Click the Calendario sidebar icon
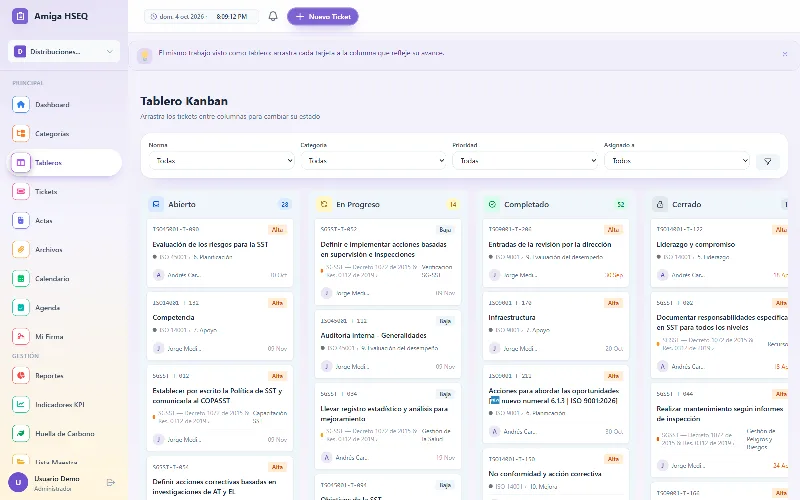Image resolution: width=800 pixels, height=500 pixels. (x=21, y=279)
